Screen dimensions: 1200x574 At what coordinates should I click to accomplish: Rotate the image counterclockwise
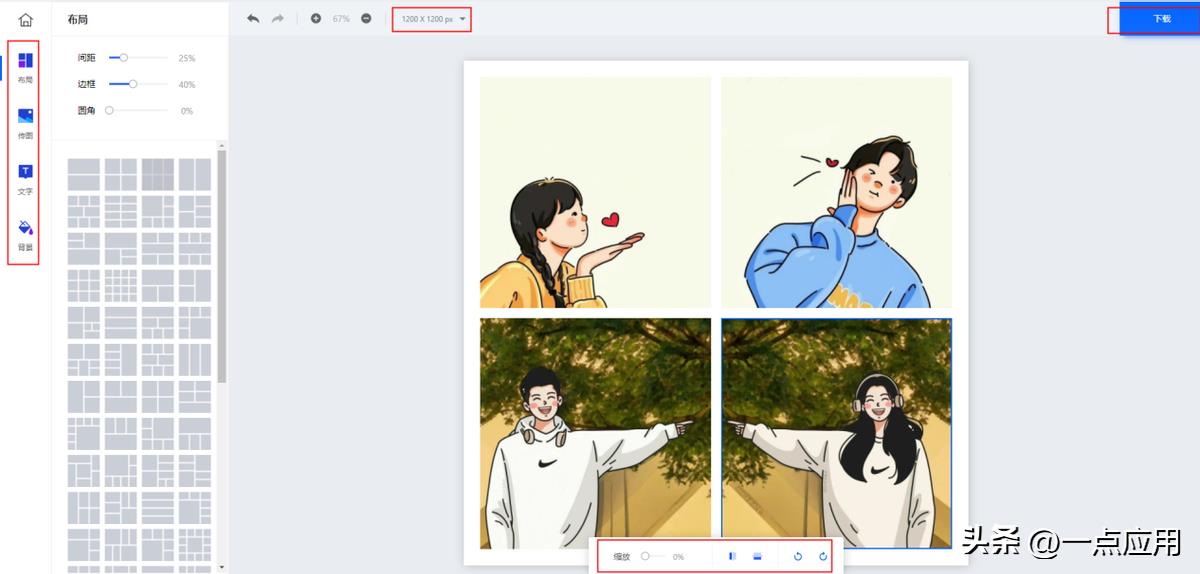[798, 556]
